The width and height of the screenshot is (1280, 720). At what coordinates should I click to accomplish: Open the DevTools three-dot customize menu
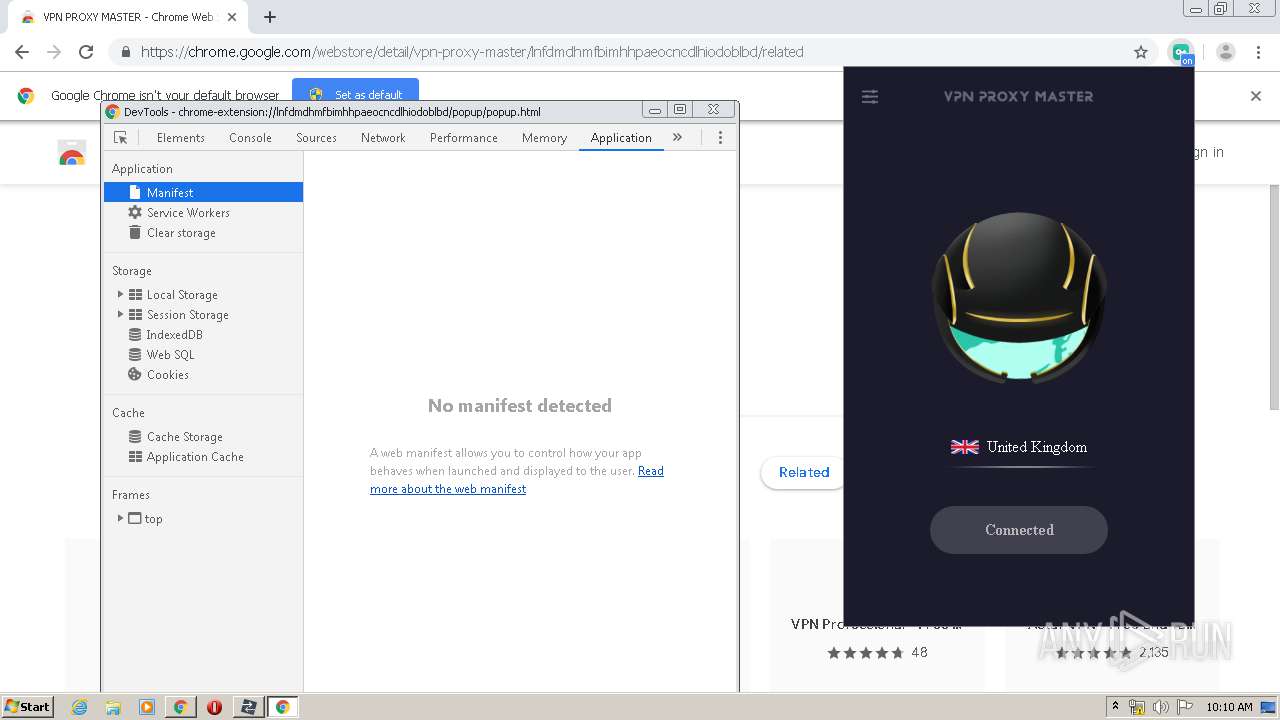tap(720, 138)
